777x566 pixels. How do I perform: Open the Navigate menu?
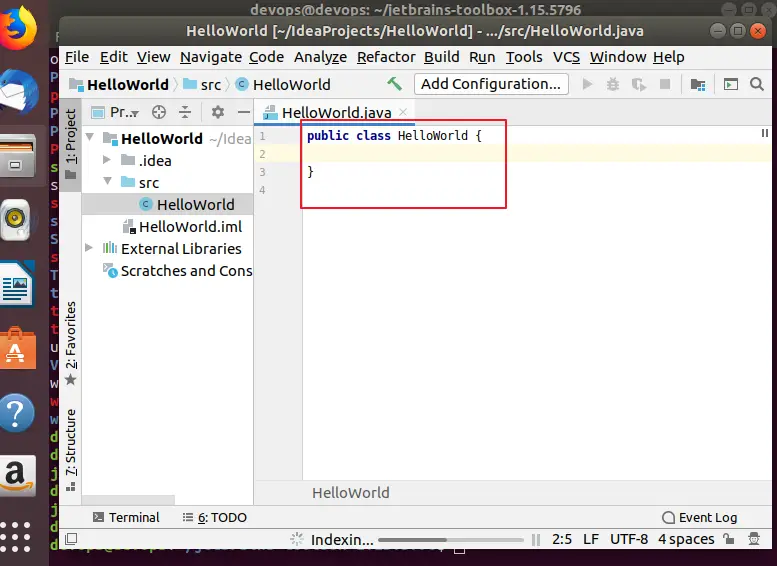click(x=211, y=57)
